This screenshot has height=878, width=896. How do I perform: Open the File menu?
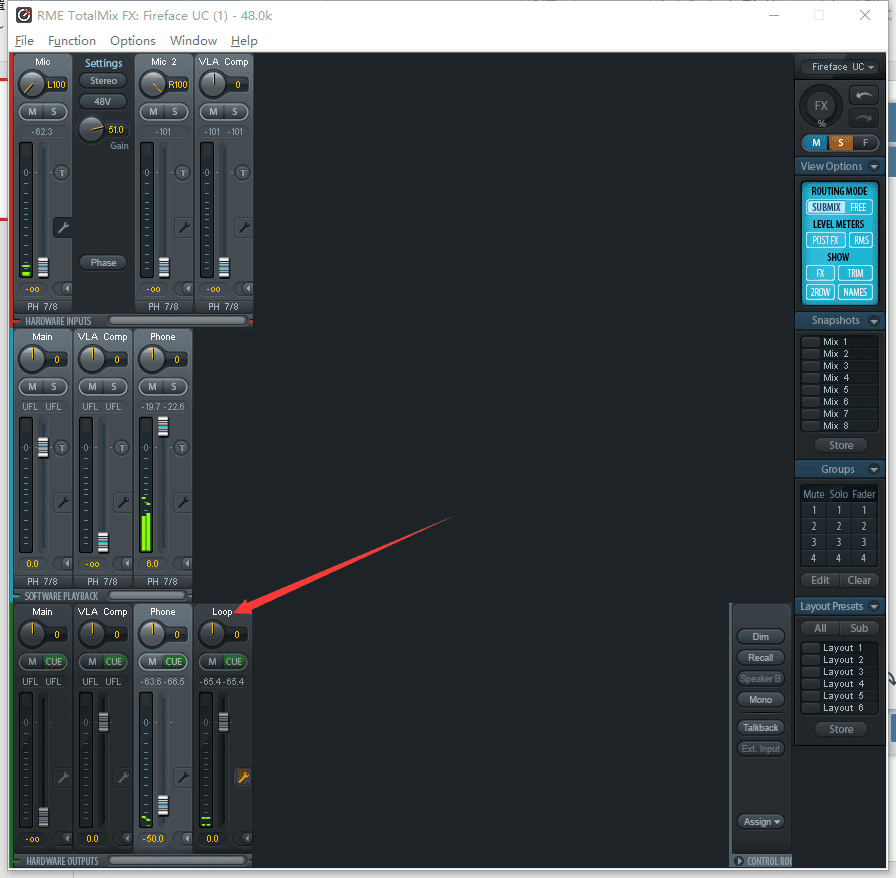(24, 41)
